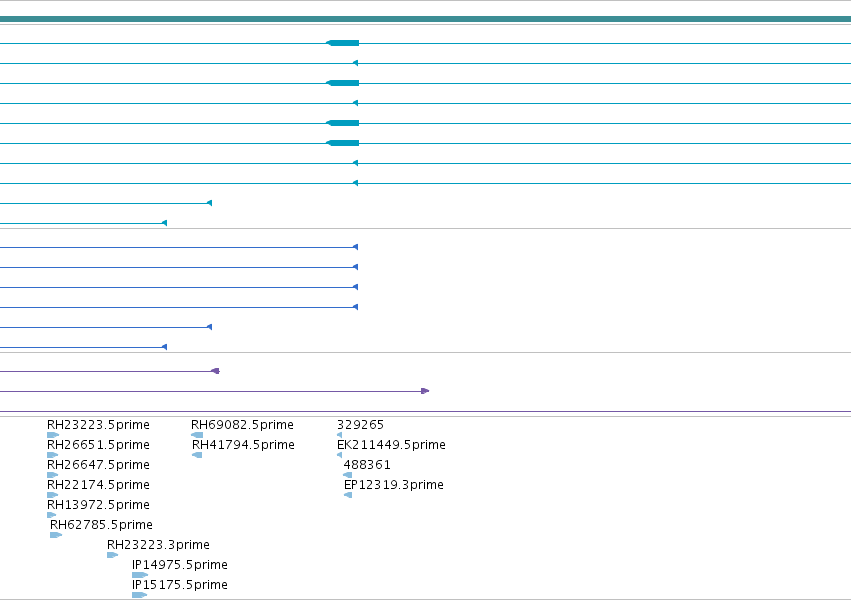This screenshot has width=851, height=600.
Task: Select the right-pointing purple arrowhead
Action: point(426,391)
